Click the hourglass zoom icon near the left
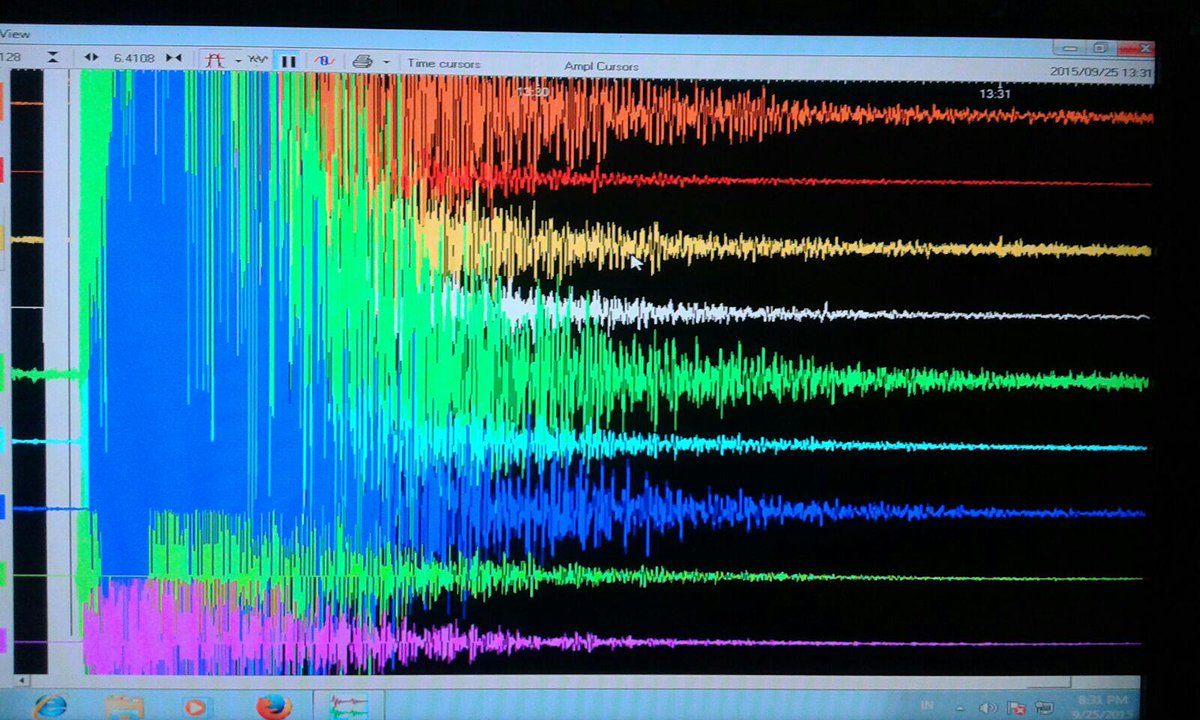Screen dimensions: 1200x720 [53, 58]
